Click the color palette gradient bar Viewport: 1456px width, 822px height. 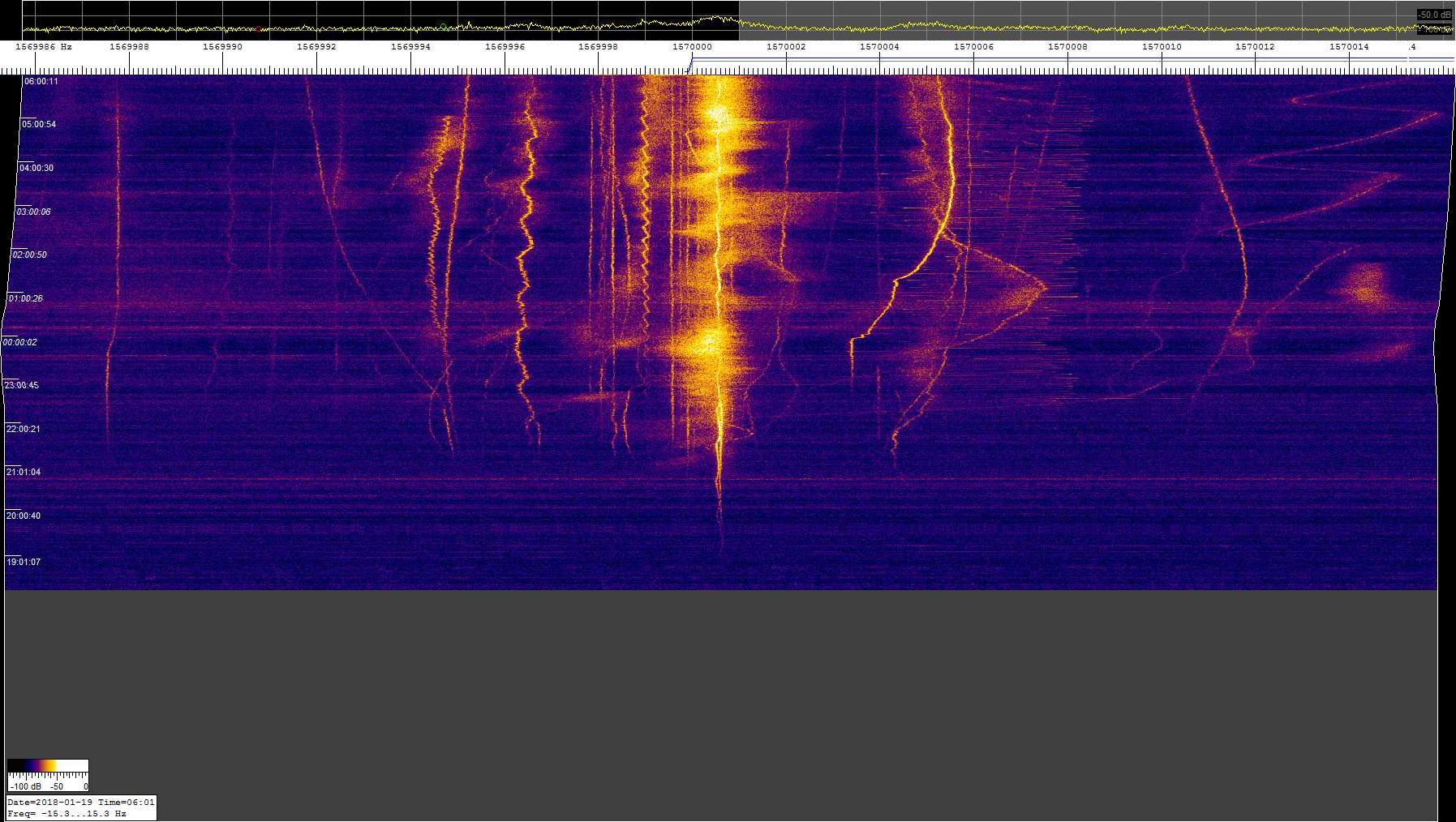pos(48,766)
